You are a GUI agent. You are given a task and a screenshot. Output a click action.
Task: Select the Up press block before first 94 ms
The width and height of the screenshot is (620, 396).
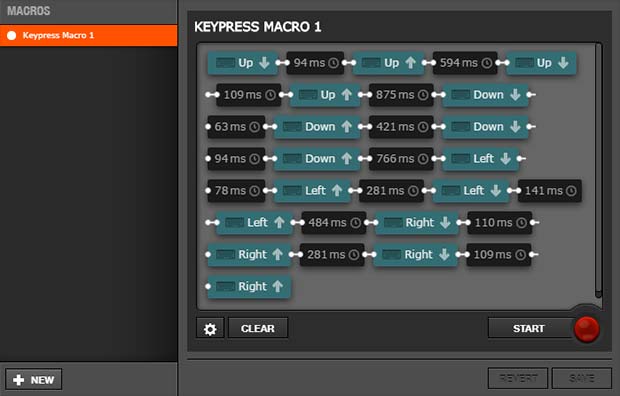click(x=242, y=63)
